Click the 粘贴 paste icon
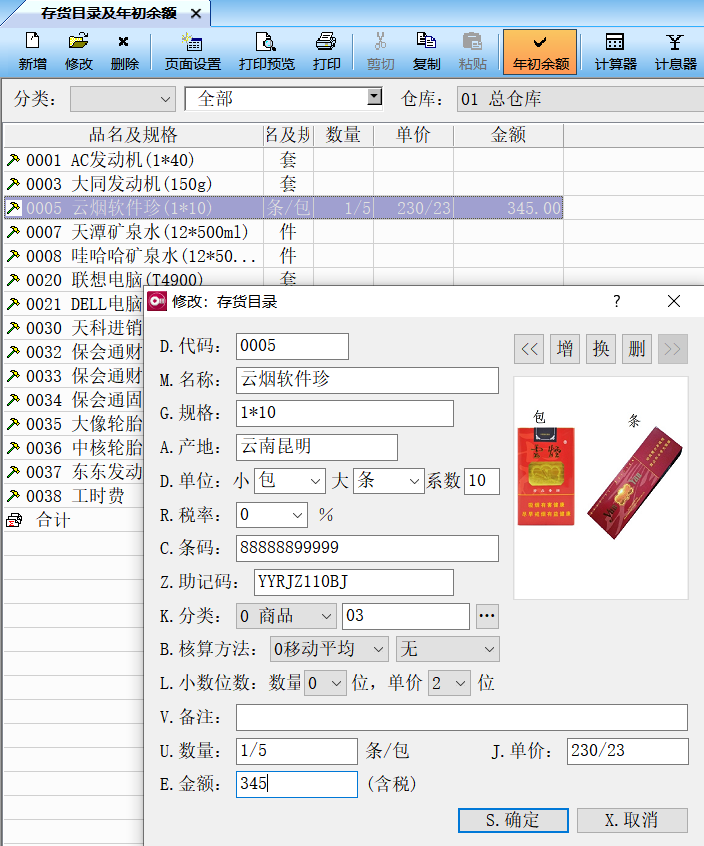Image resolution: width=704 pixels, height=846 pixels. [472, 52]
